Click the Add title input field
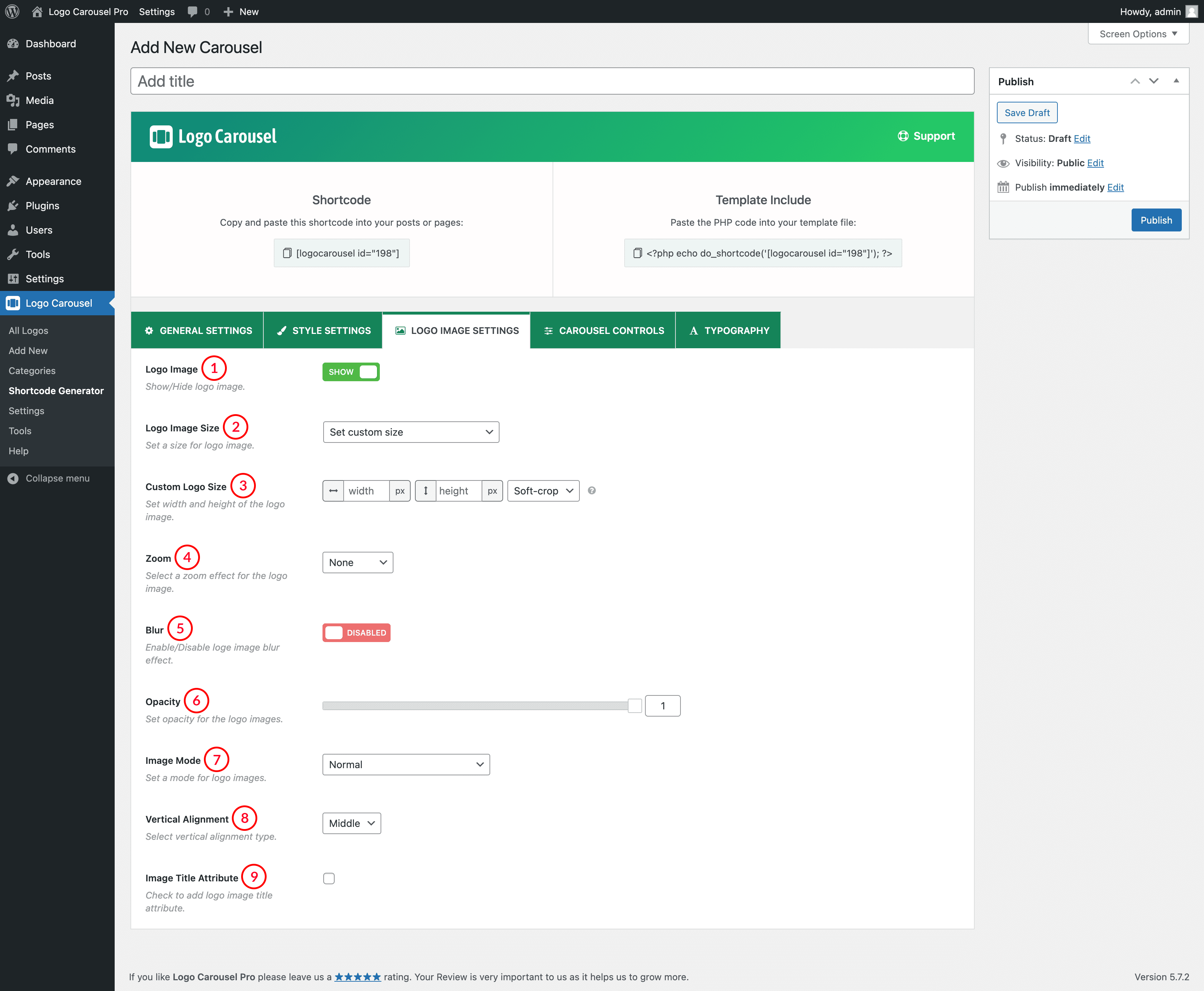 tap(552, 81)
